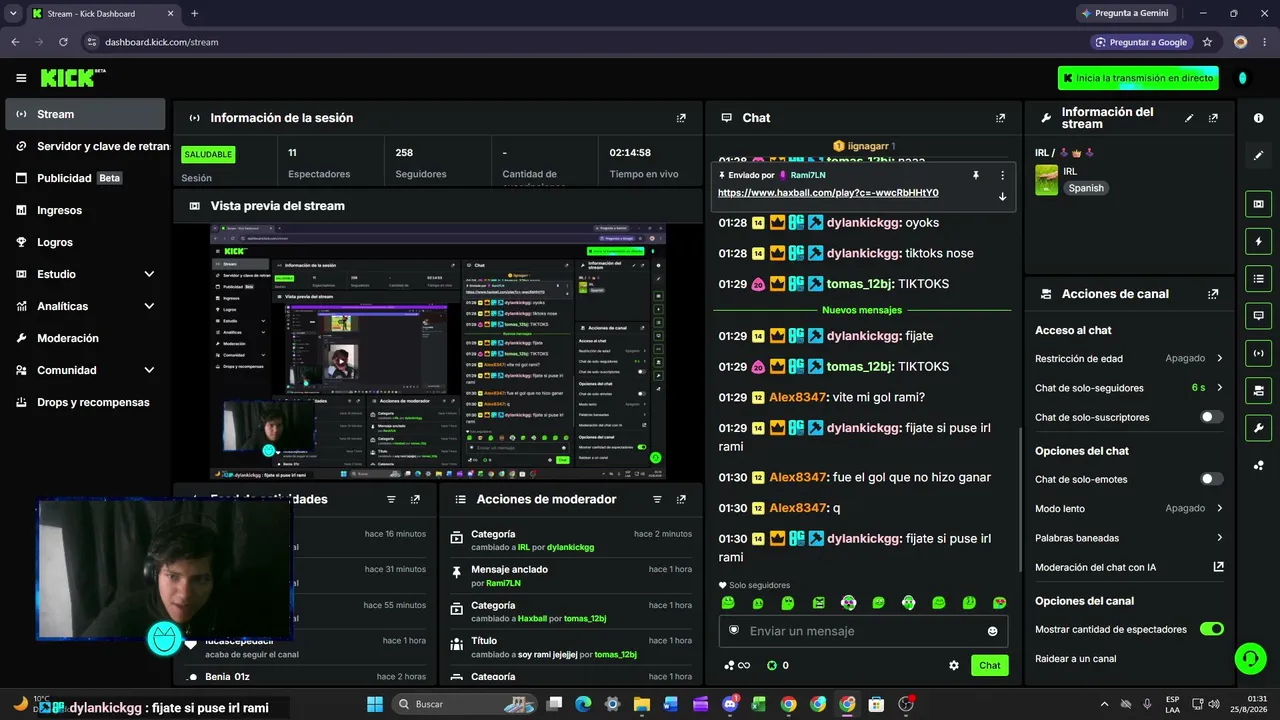Open Logros in the sidebar

pyautogui.click(x=85, y=242)
